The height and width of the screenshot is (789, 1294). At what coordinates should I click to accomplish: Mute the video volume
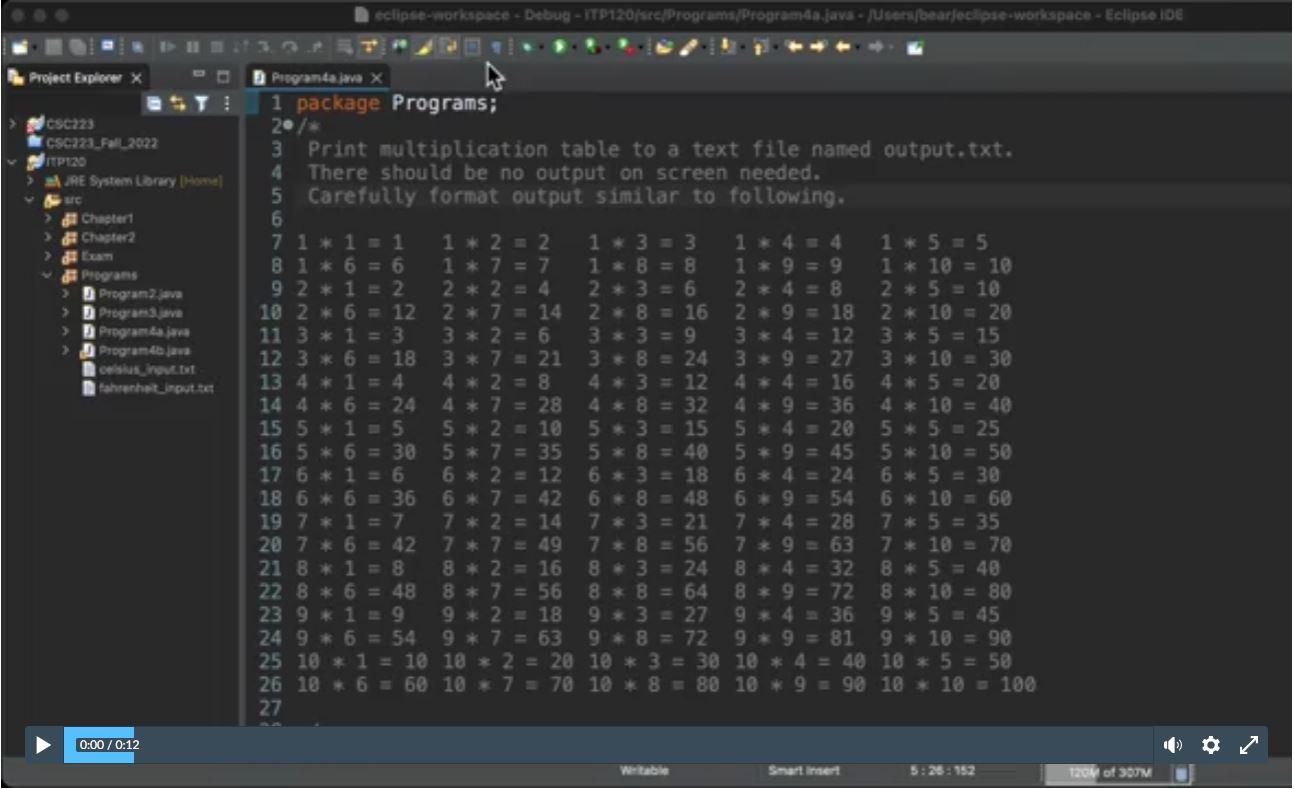tap(1173, 745)
